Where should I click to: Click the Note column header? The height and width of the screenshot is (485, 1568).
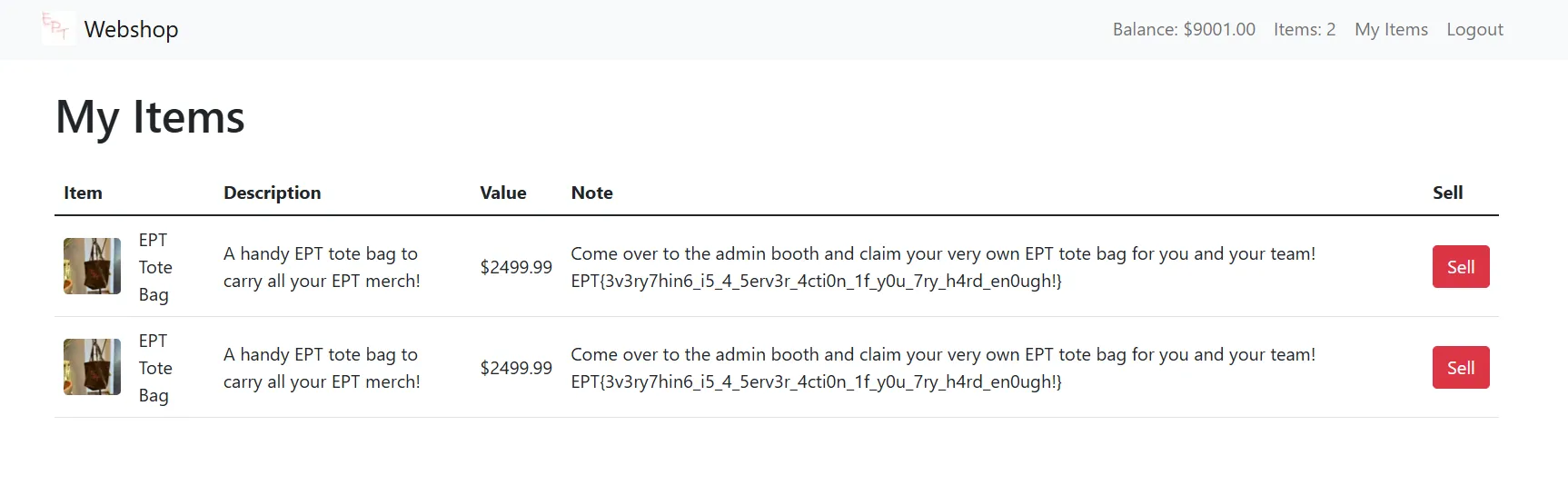point(591,193)
